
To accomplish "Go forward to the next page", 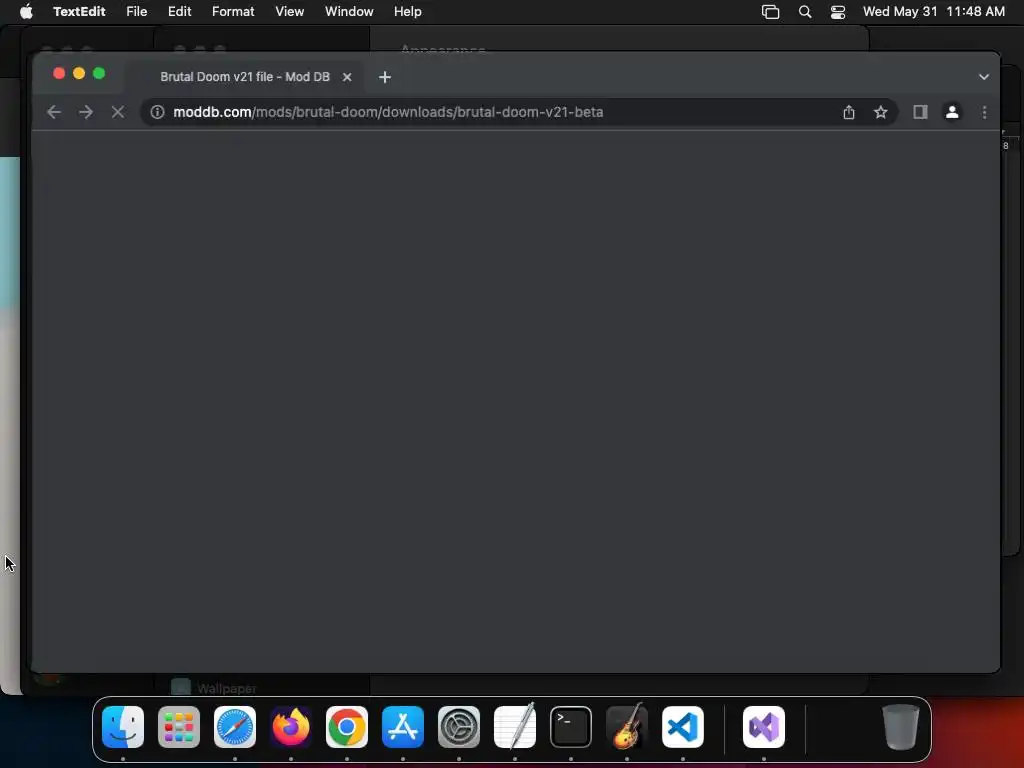I will point(86,112).
